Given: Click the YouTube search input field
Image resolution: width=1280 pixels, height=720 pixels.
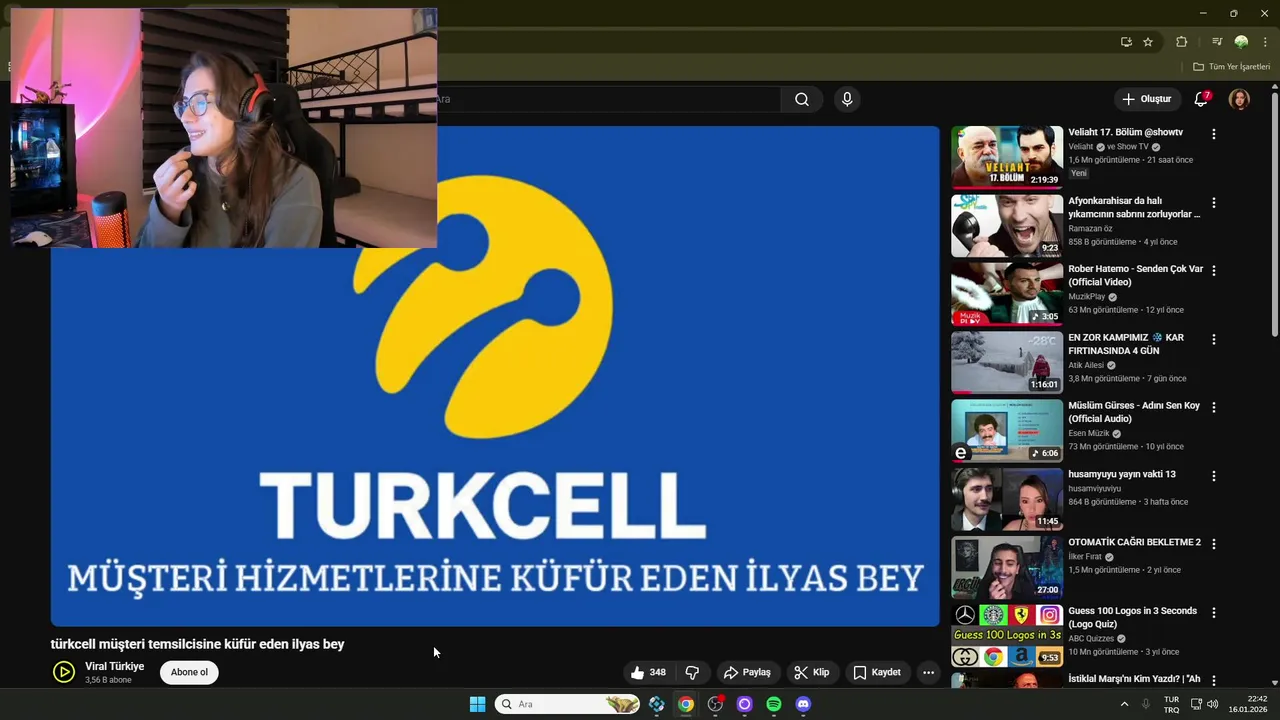Looking at the screenshot, I should click(608, 99).
